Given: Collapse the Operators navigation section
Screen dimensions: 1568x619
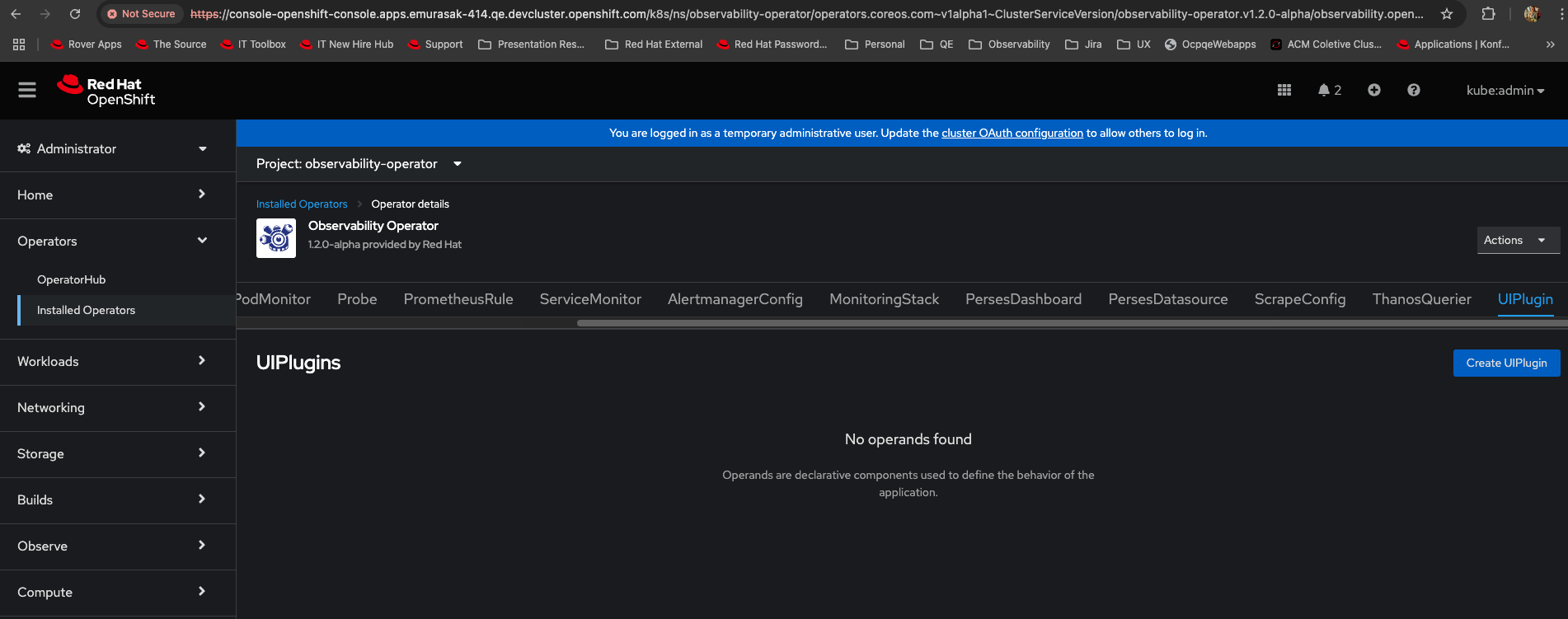Looking at the screenshot, I should tap(118, 241).
